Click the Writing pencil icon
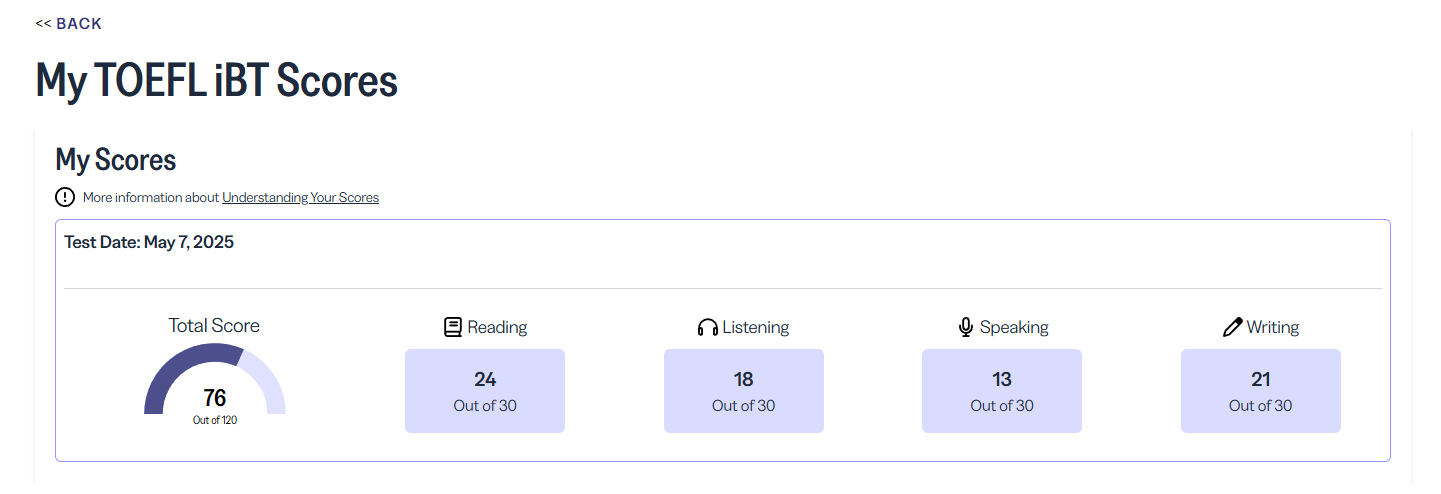 [1232, 327]
